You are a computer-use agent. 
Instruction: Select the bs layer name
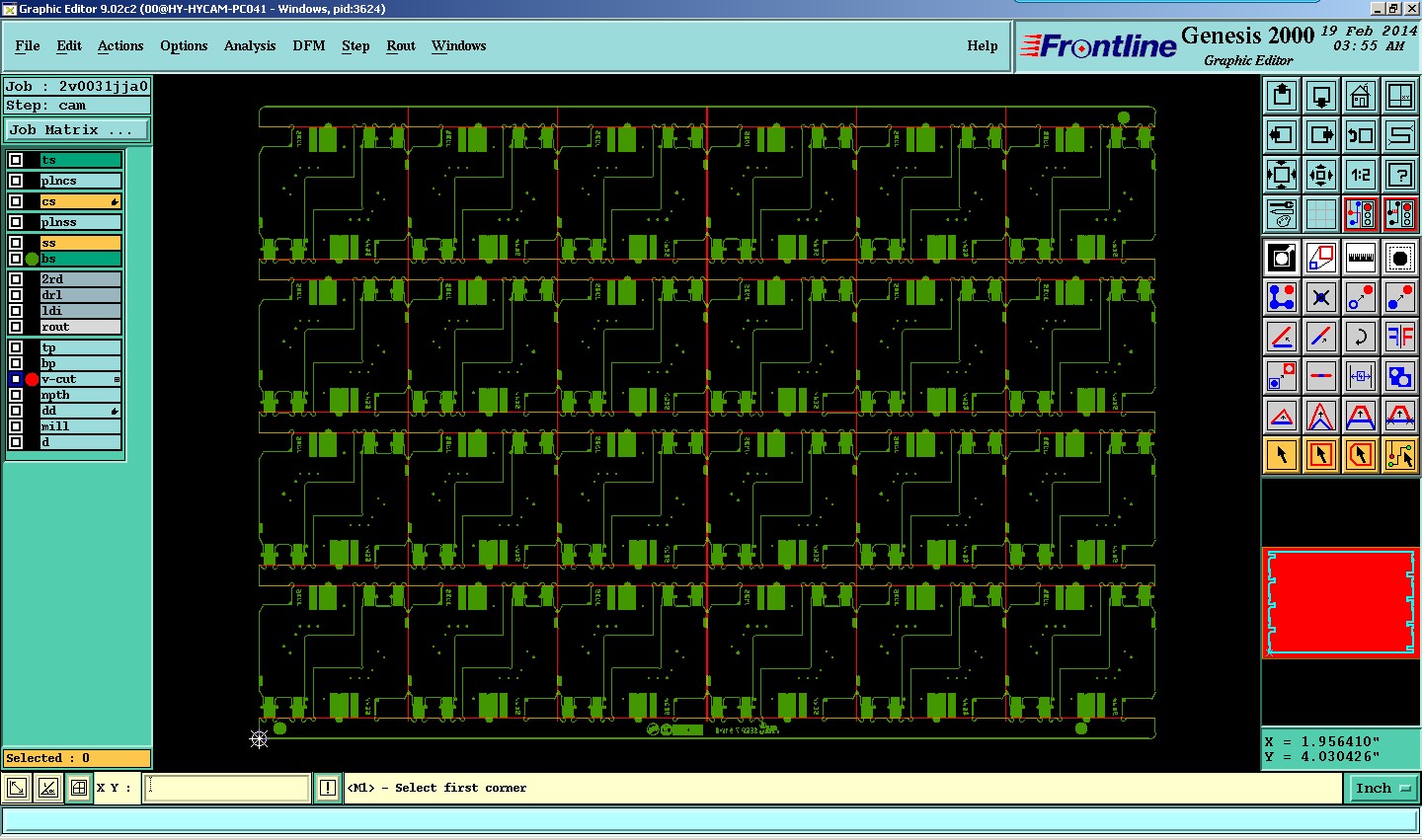pos(81,259)
